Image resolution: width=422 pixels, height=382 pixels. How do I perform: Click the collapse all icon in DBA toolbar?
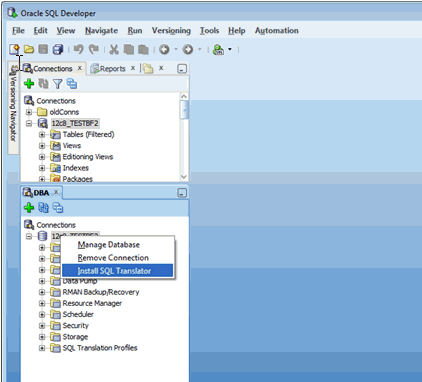coord(58,208)
